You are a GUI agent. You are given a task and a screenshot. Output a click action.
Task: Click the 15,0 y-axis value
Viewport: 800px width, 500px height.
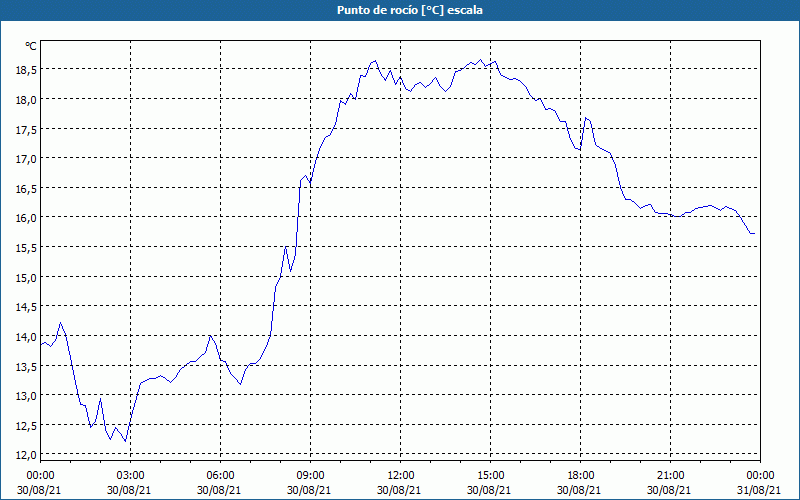pyautogui.click(x=26, y=278)
